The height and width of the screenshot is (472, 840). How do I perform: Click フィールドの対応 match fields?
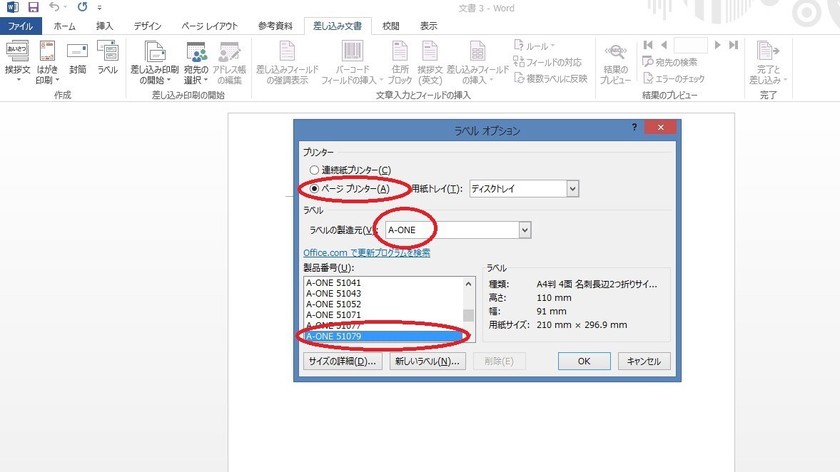click(547, 62)
